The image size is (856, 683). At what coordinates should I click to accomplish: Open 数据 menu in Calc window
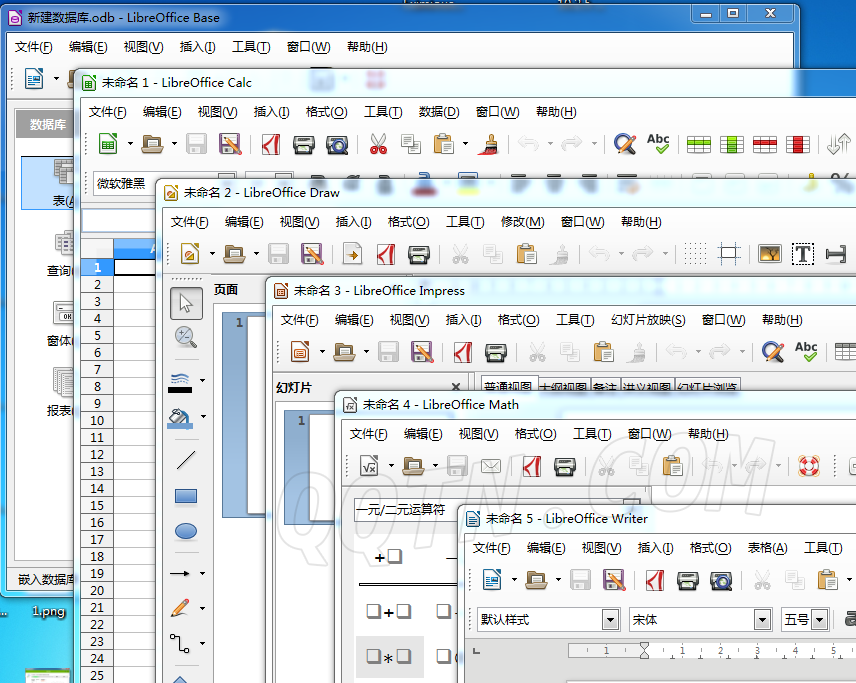pos(438,112)
